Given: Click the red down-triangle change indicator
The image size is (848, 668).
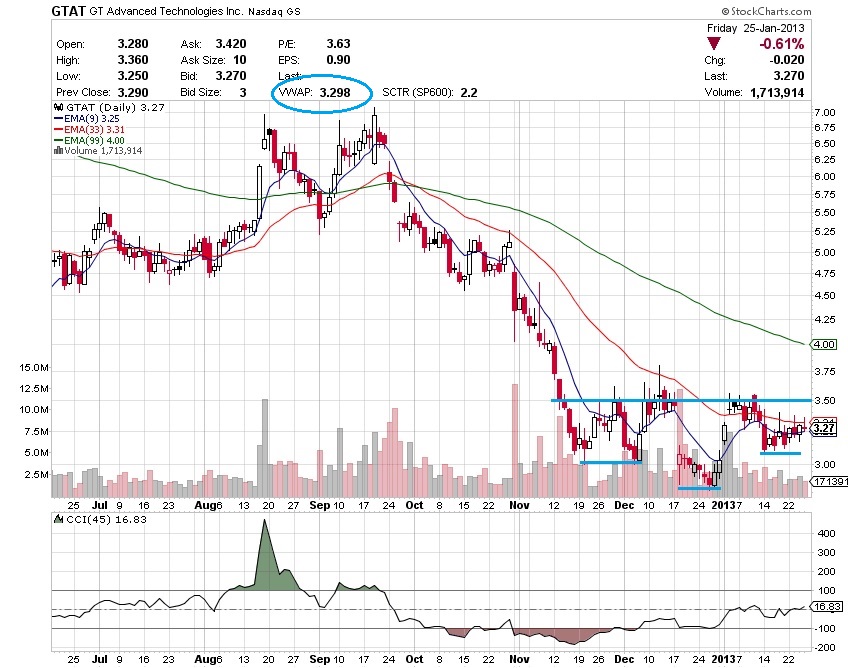Looking at the screenshot, I should pyautogui.click(x=714, y=44).
